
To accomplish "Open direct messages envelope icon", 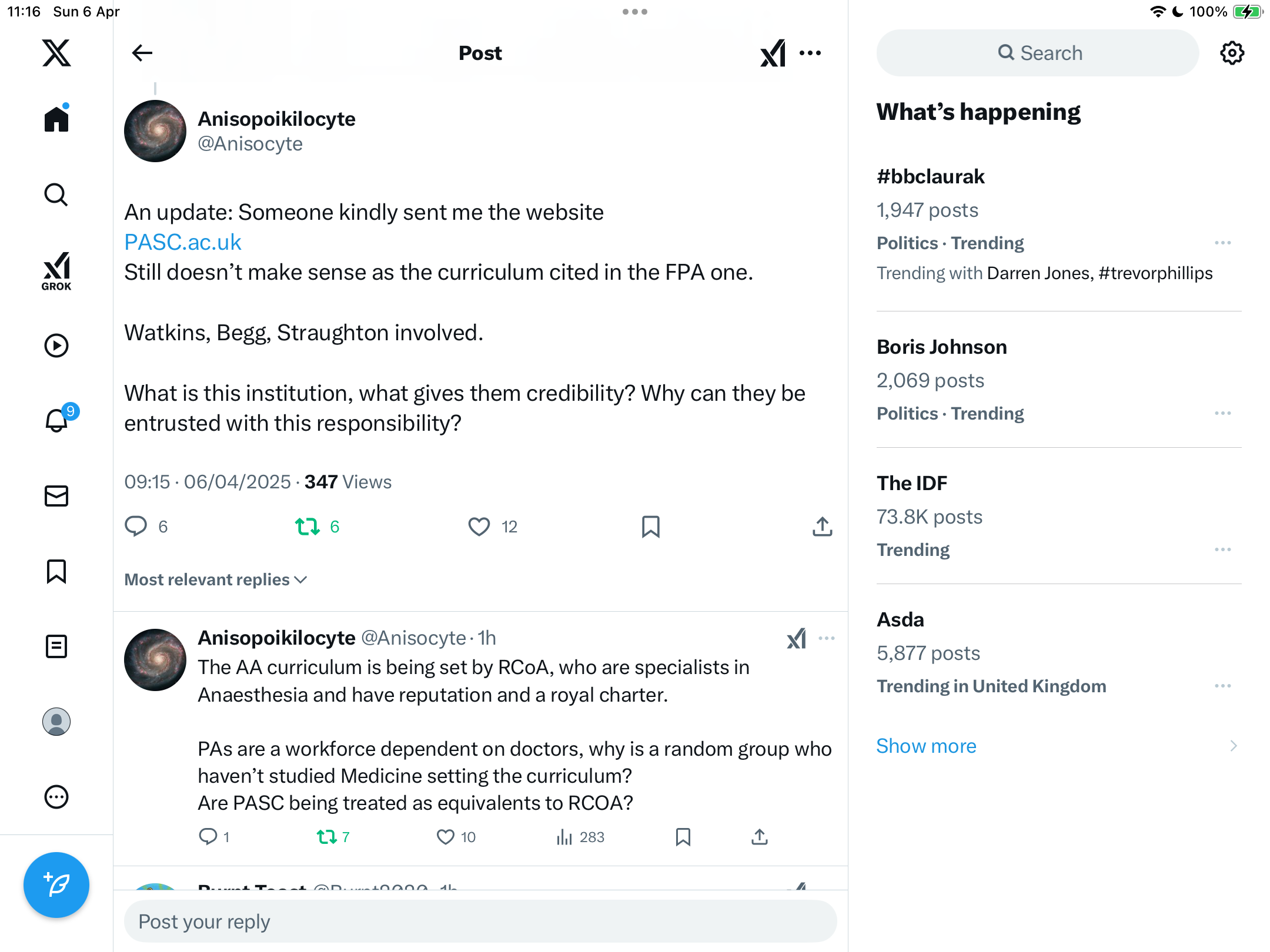I will [56, 496].
